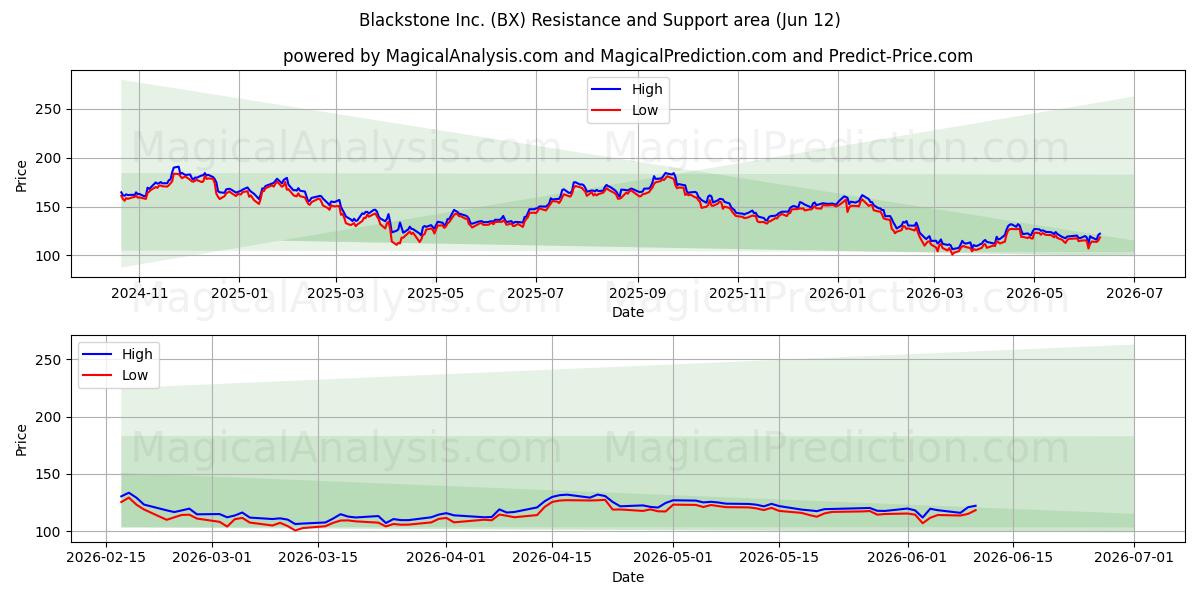Screen dimensions: 1200x600
Task: Click the '2025-01' x-axis label in the top chart
Action: [238, 294]
